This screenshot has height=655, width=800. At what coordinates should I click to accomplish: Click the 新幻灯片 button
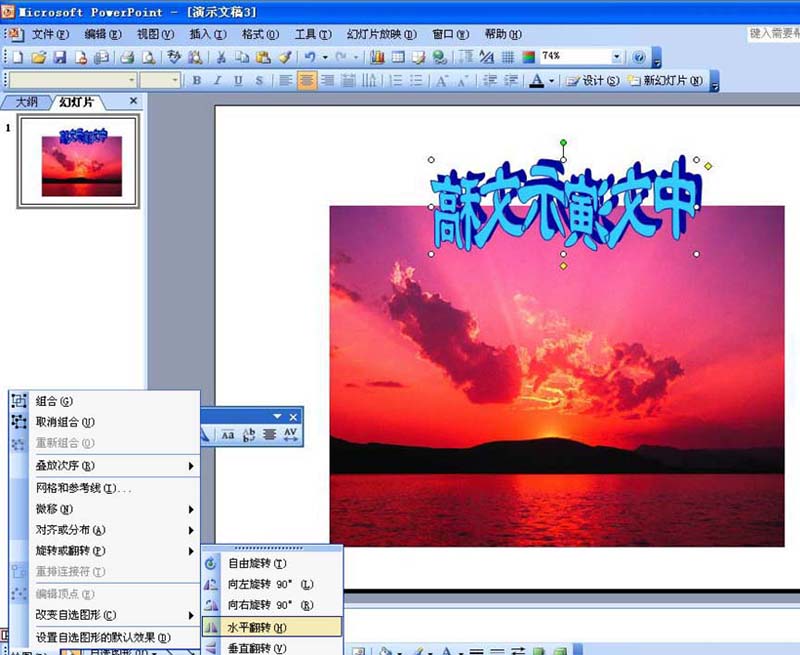point(665,81)
